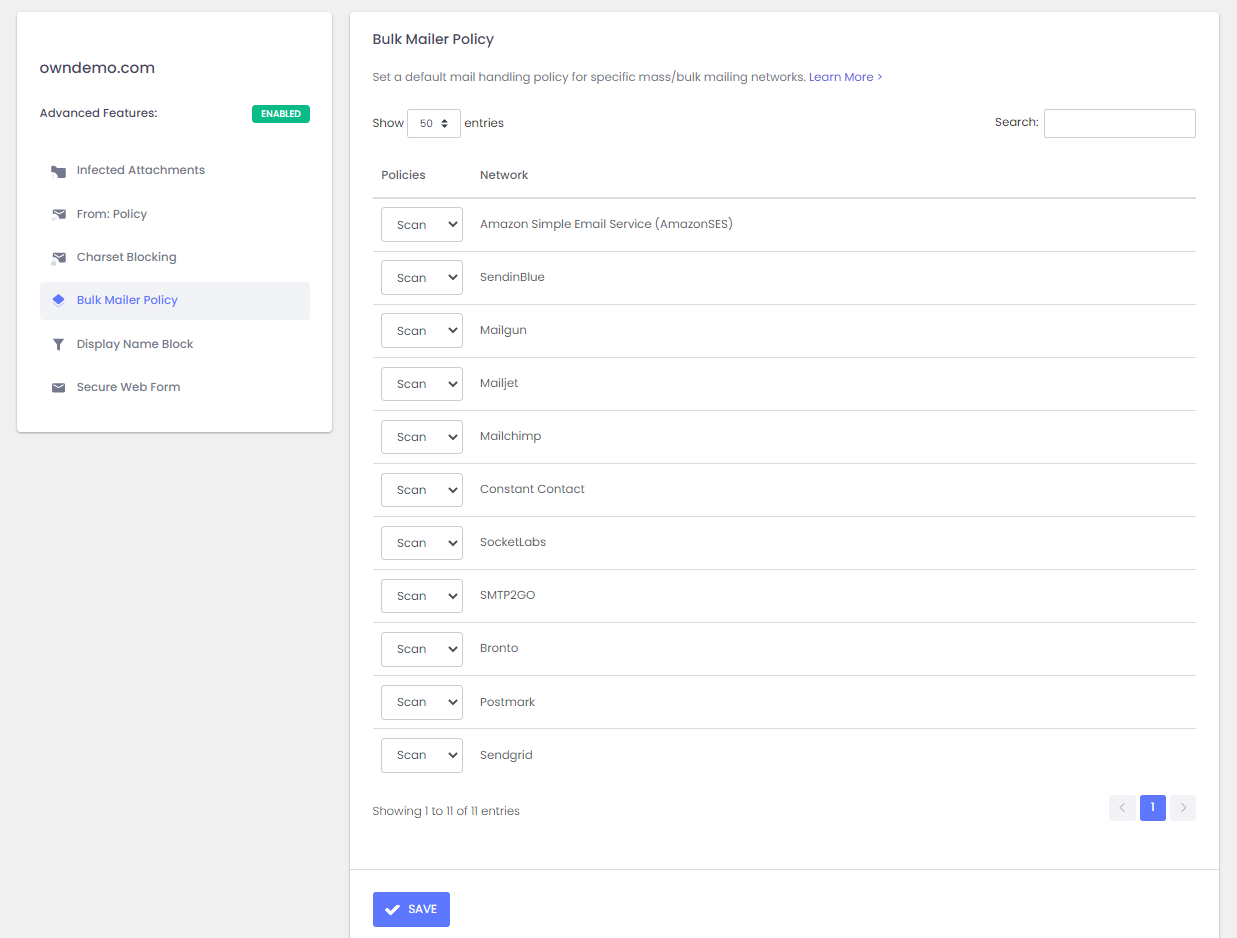Click the Bulk Mailer Policy layers icon

tap(58, 300)
